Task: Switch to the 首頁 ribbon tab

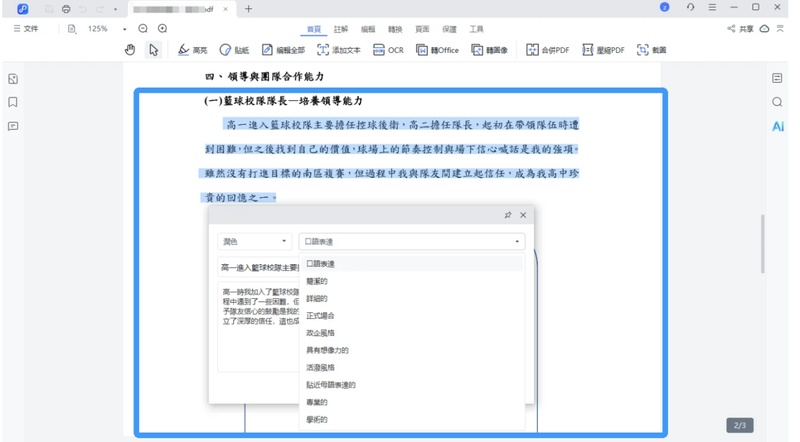Action: click(314, 29)
